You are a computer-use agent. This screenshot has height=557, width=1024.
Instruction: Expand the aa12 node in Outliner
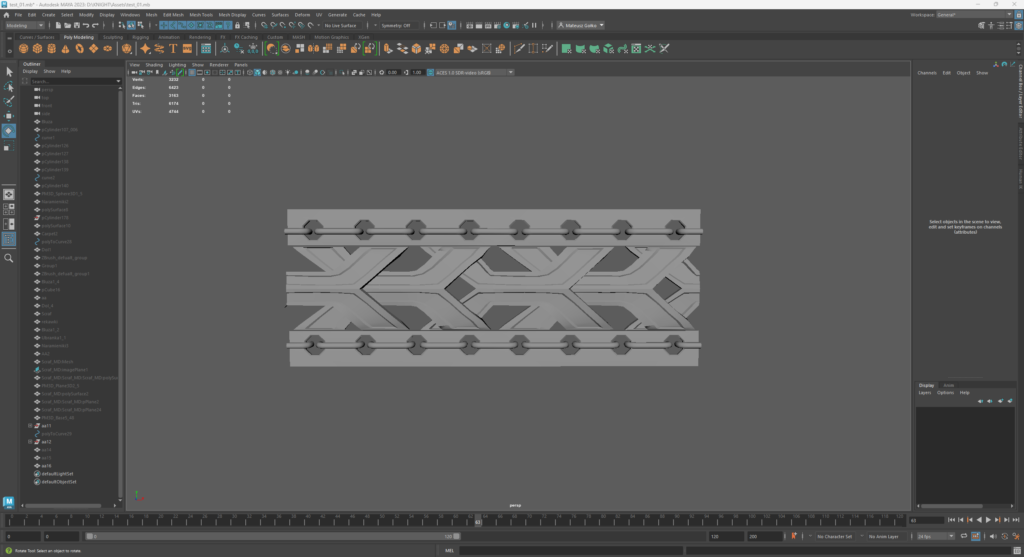30,442
